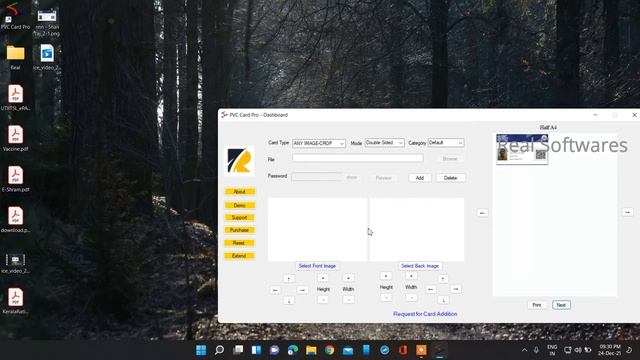Image resolution: width=640 pixels, height=360 pixels.
Task: Open Task View from the taskbar
Action: point(238,350)
